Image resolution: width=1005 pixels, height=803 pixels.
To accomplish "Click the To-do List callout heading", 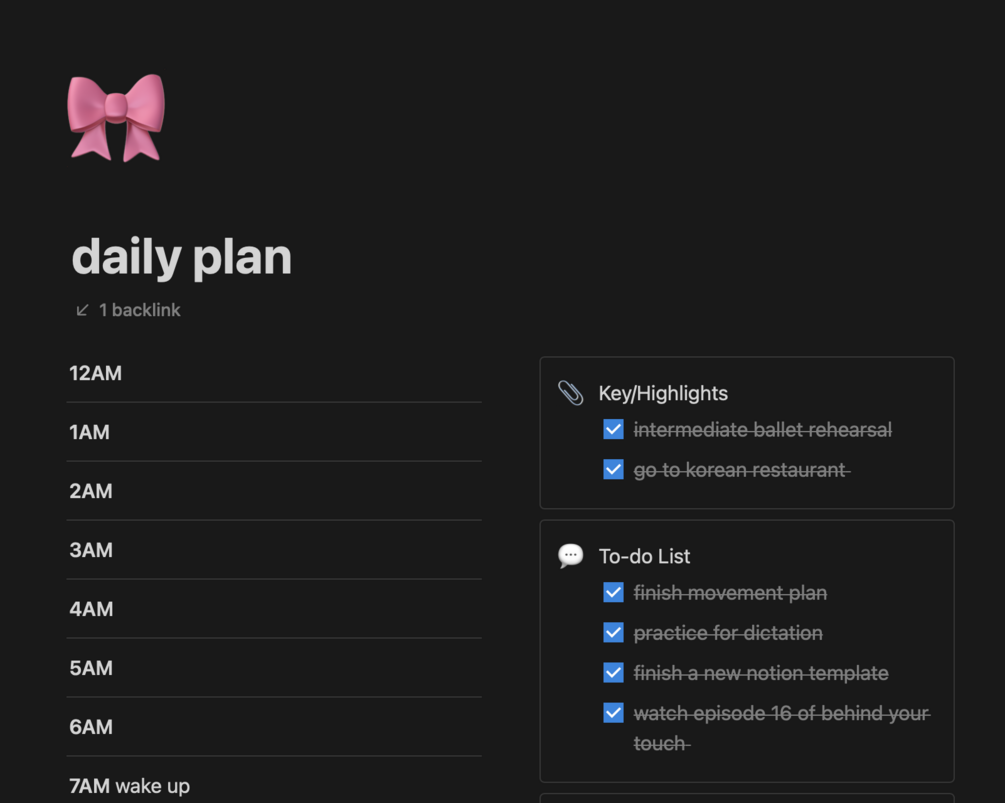I will [x=644, y=556].
